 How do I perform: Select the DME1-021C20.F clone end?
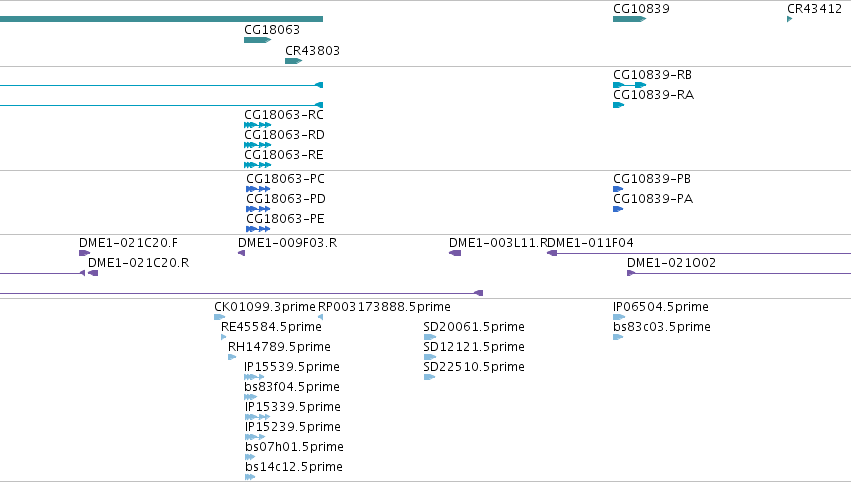click(x=84, y=253)
